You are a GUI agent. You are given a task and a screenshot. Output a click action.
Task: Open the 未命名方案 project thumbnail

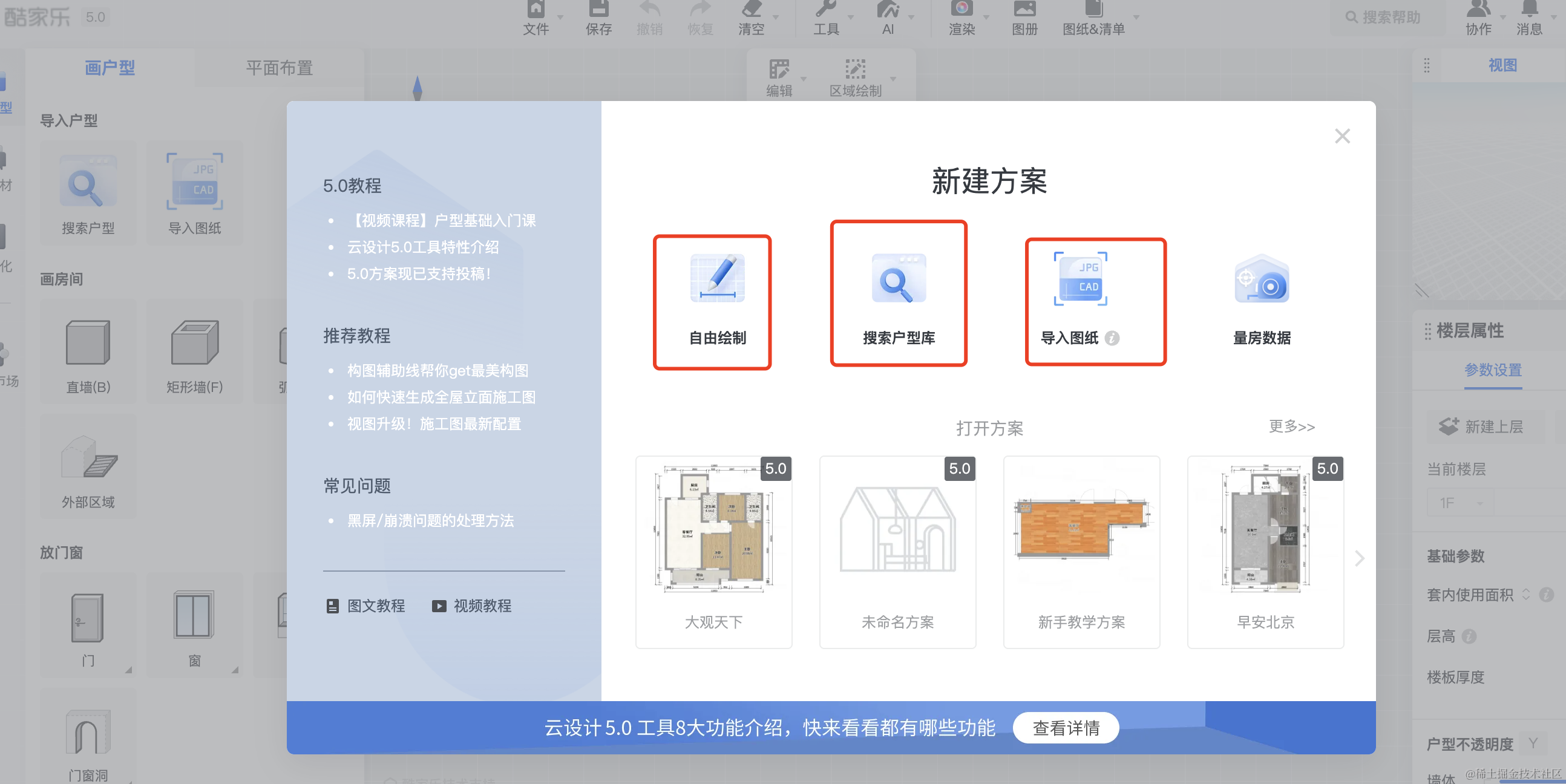897,552
